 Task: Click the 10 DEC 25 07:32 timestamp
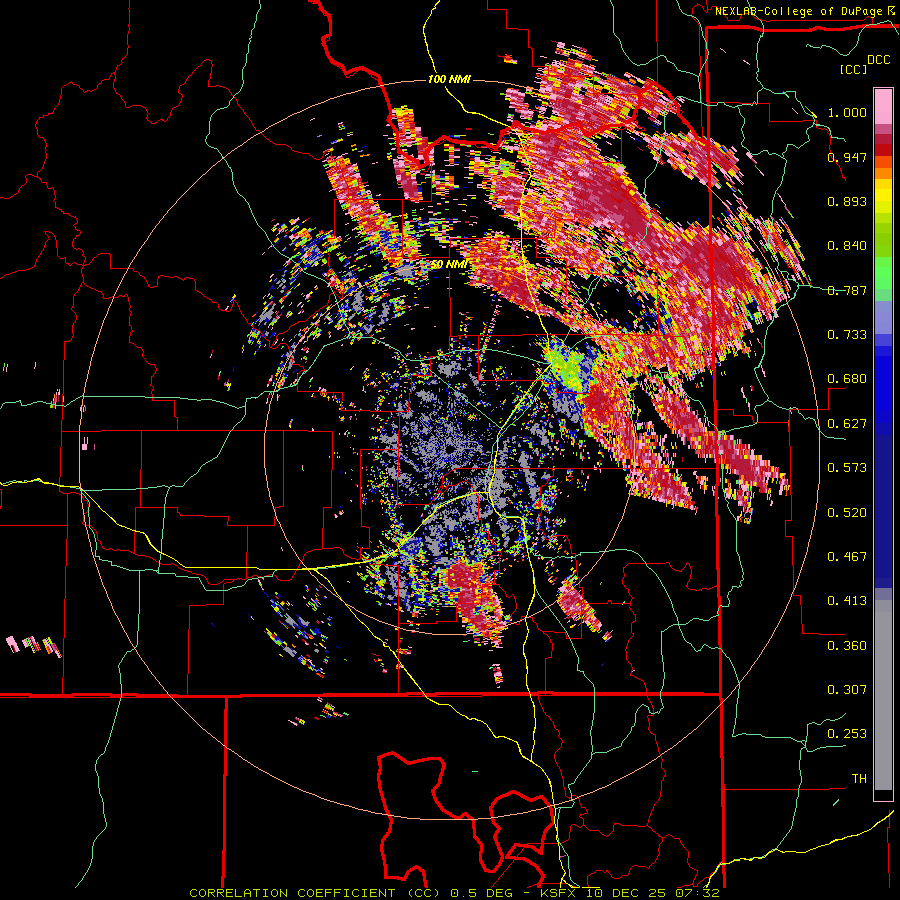(652, 893)
